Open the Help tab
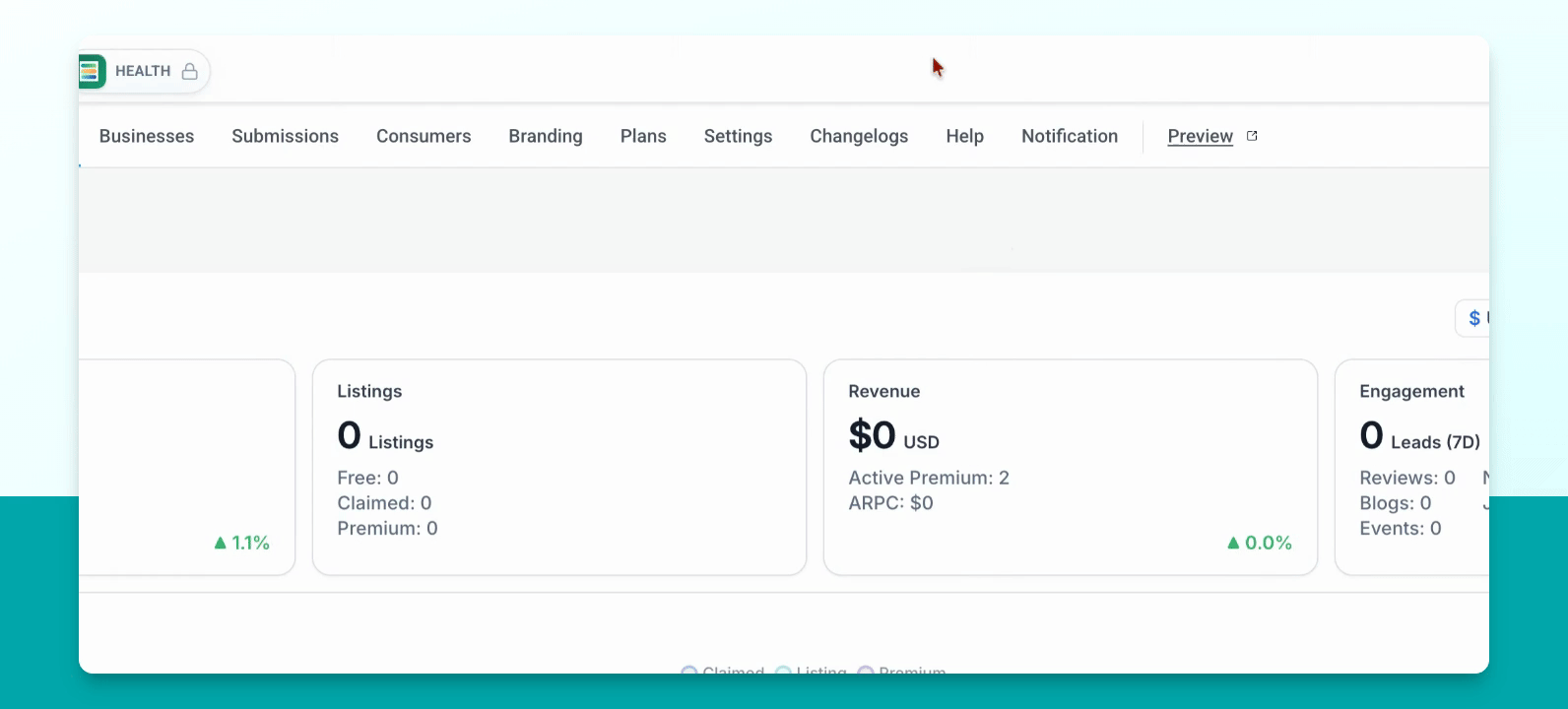The height and width of the screenshot is (709, 1568). click(x=964, y=136)
